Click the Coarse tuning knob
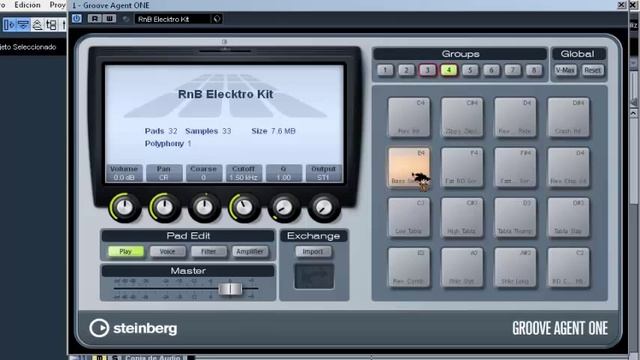Image resolution: width=640 pixels, height=360 pixels. [x=204, y=208]
